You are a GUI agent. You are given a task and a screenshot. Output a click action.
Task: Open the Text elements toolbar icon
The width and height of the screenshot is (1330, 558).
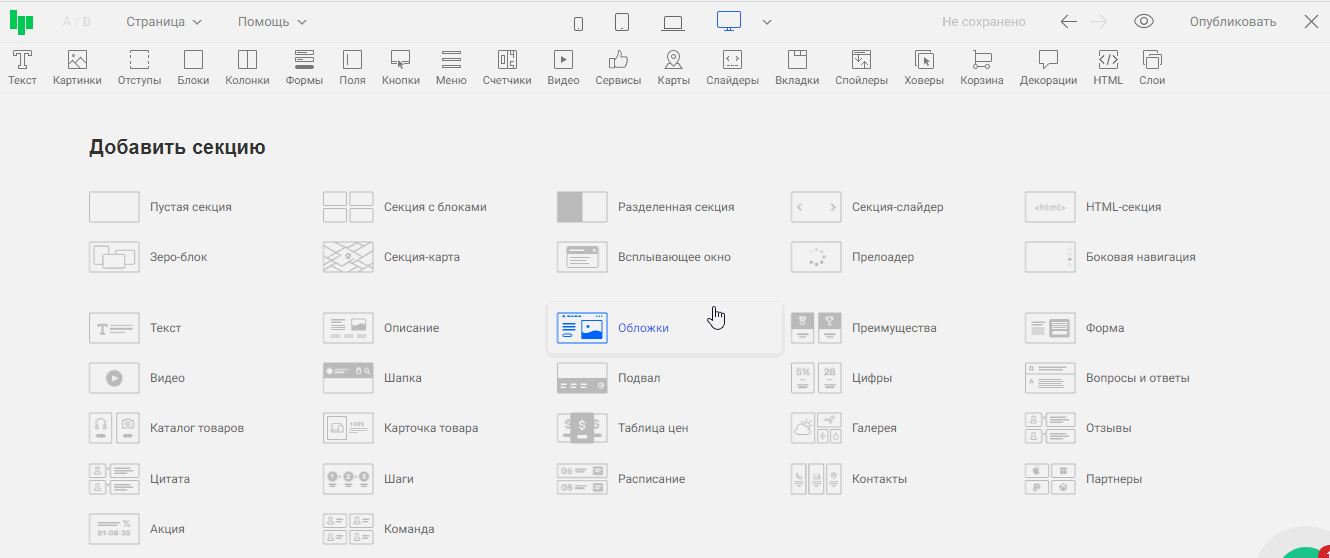[22, 67]
